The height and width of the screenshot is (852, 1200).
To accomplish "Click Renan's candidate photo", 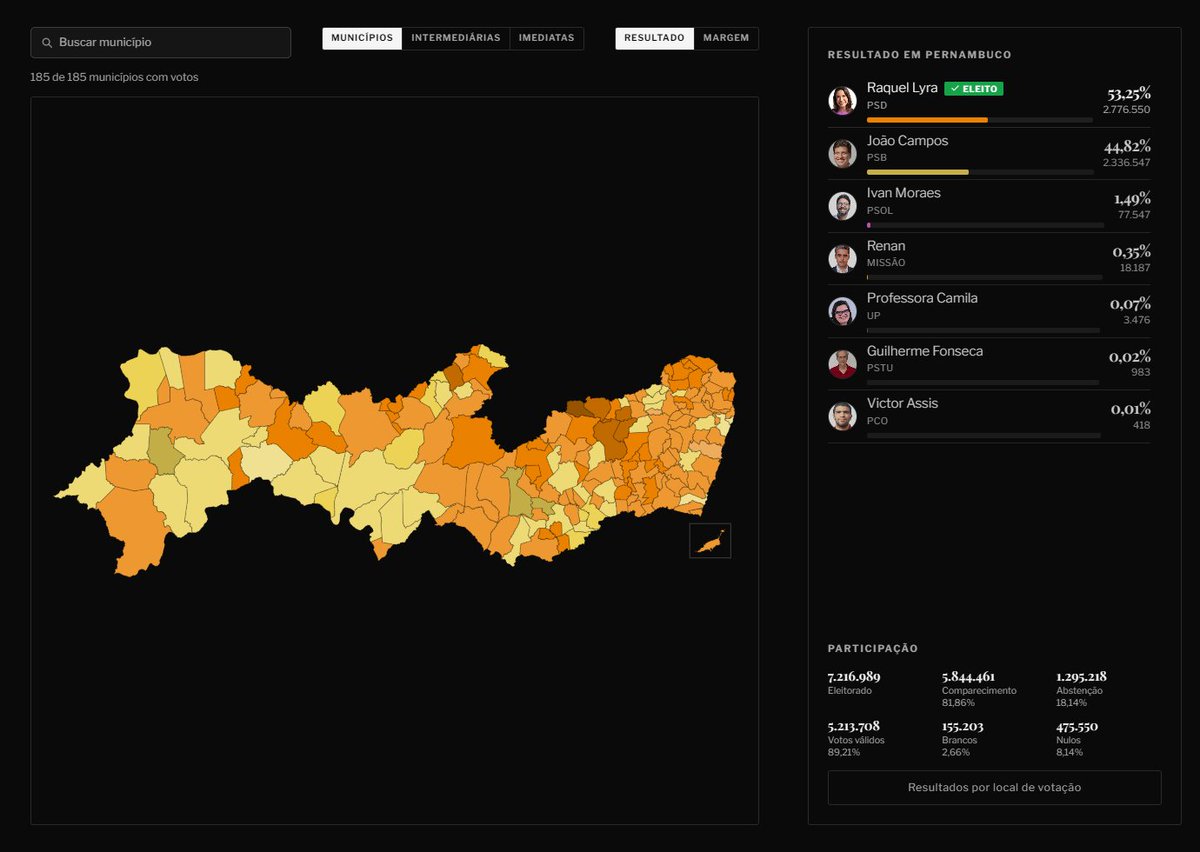I will pyautogui.click(x=843, y=258).
